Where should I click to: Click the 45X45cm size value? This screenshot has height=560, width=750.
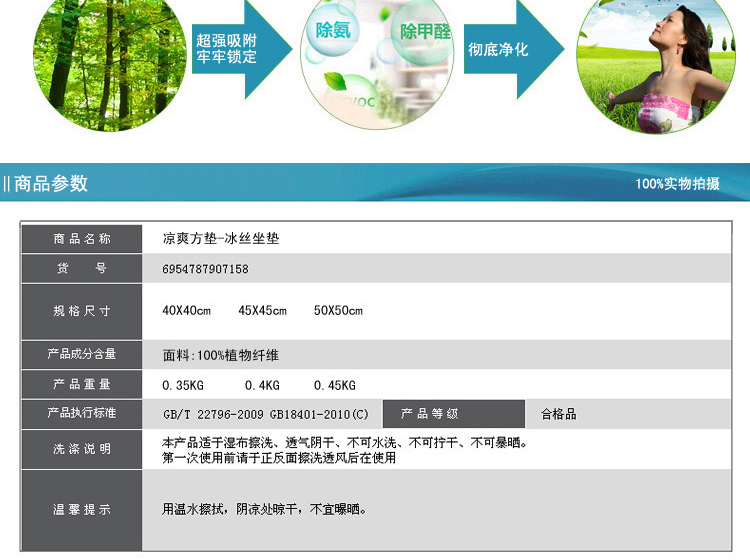click(x=263, y=310)
